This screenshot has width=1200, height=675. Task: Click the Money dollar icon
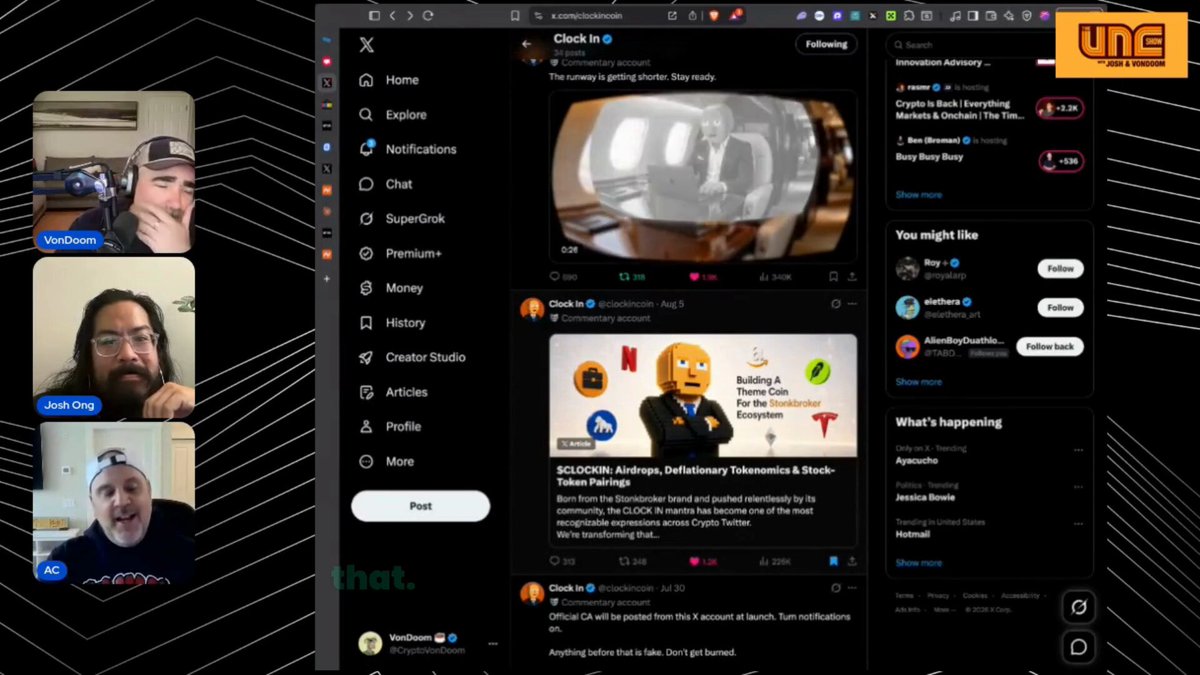coord(366,288)
